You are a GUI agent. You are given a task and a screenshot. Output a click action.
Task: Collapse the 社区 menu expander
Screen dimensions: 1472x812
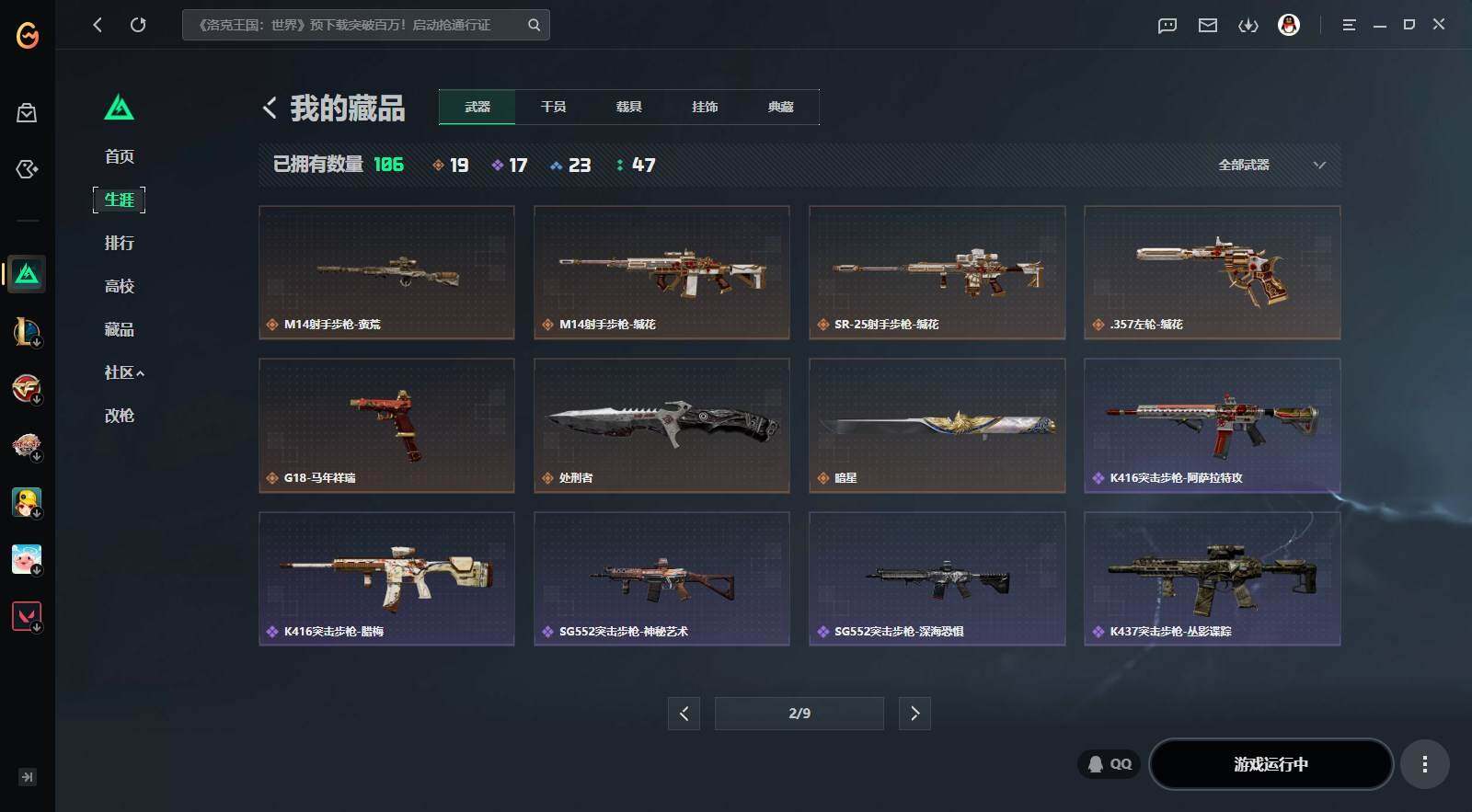click(140, 373)
